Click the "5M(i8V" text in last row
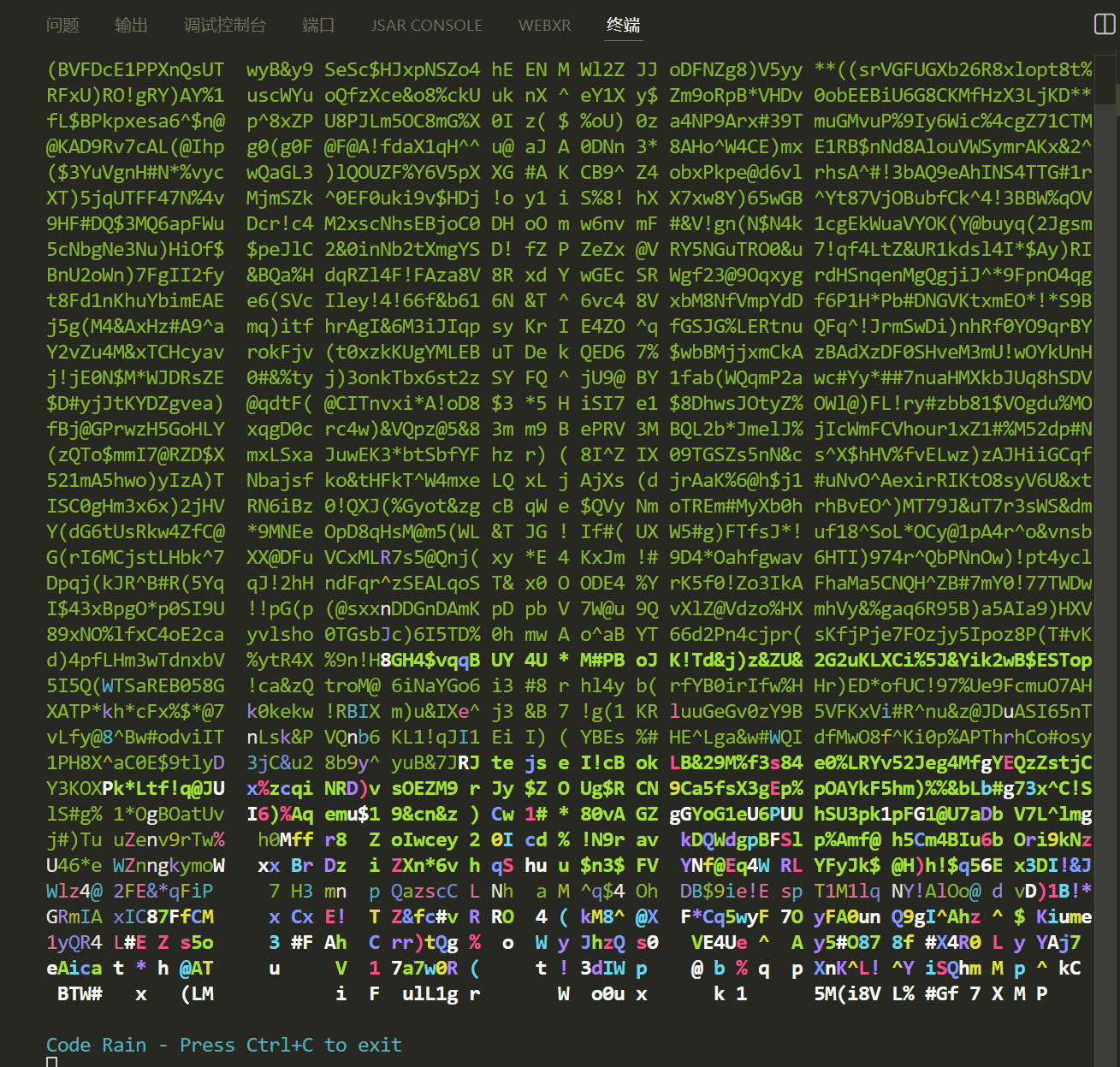 click(847, 993)
